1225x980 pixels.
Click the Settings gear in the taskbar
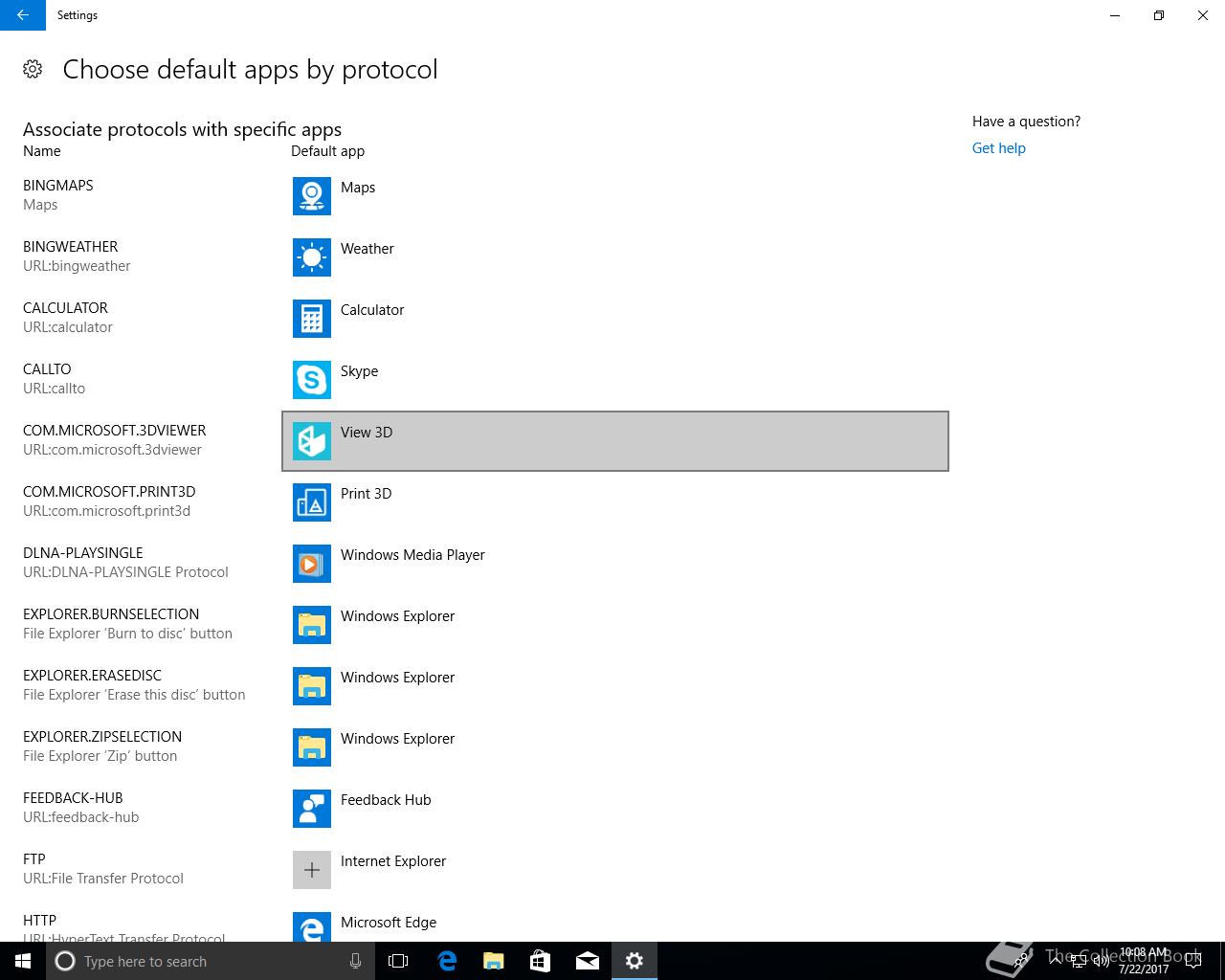[635, 961]
